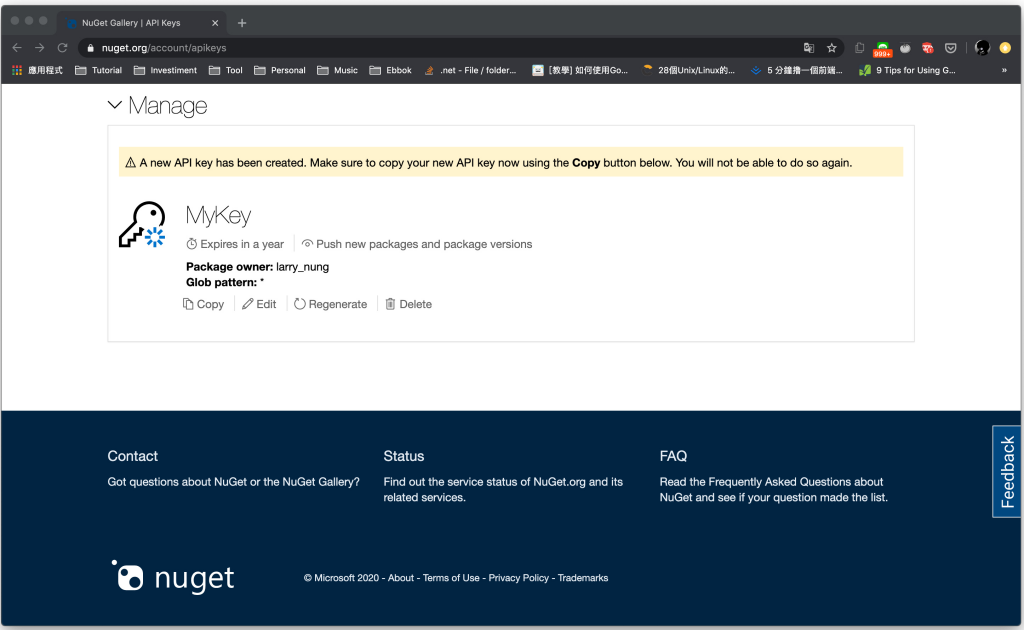Click the extension with 999+ badge
This screenshot has width=1024, height=630.
pos(882,48)
